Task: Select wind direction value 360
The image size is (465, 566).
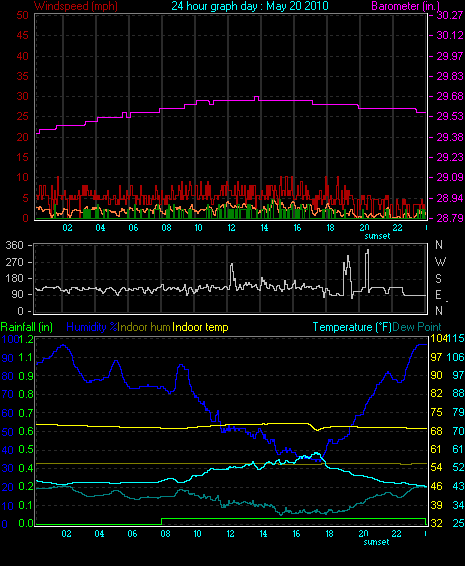Action: (15, 245)
